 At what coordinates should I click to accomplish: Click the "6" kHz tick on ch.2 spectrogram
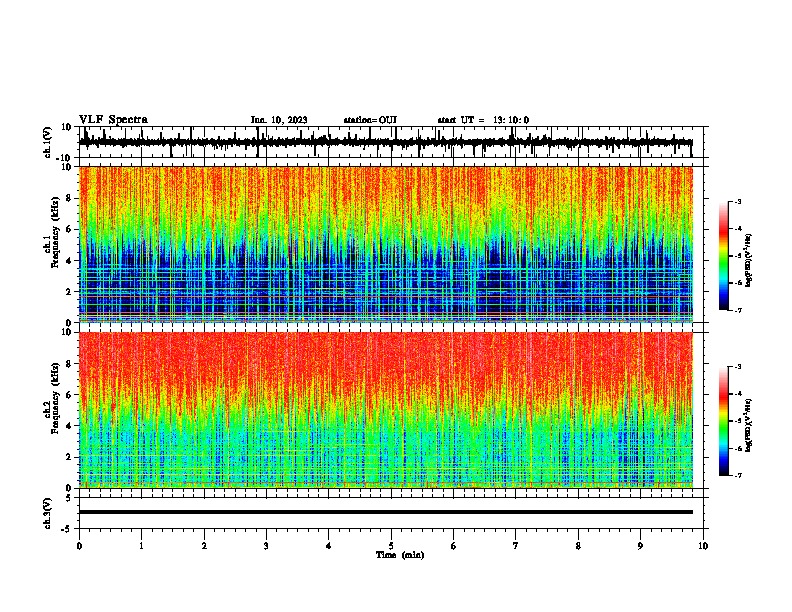point(69,395)
